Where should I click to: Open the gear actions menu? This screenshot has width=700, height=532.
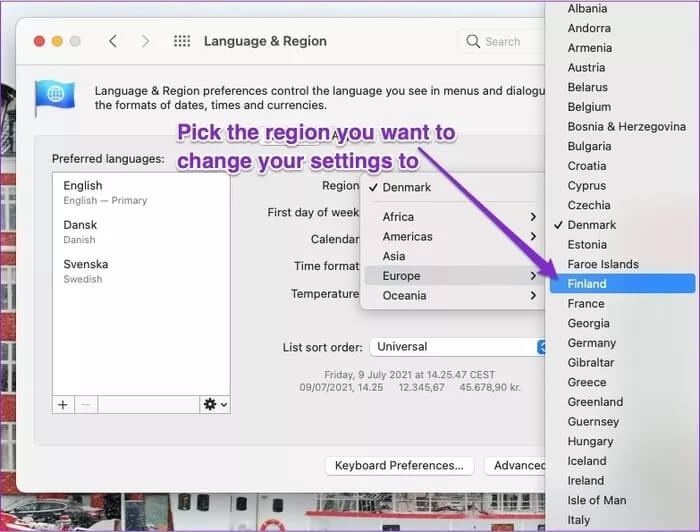click(214, 404)
